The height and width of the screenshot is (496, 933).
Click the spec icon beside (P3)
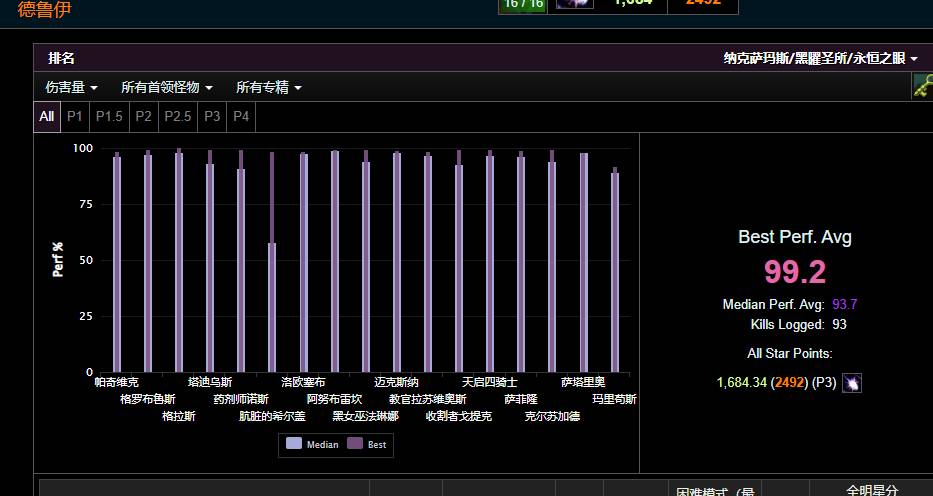pos(852,383)
